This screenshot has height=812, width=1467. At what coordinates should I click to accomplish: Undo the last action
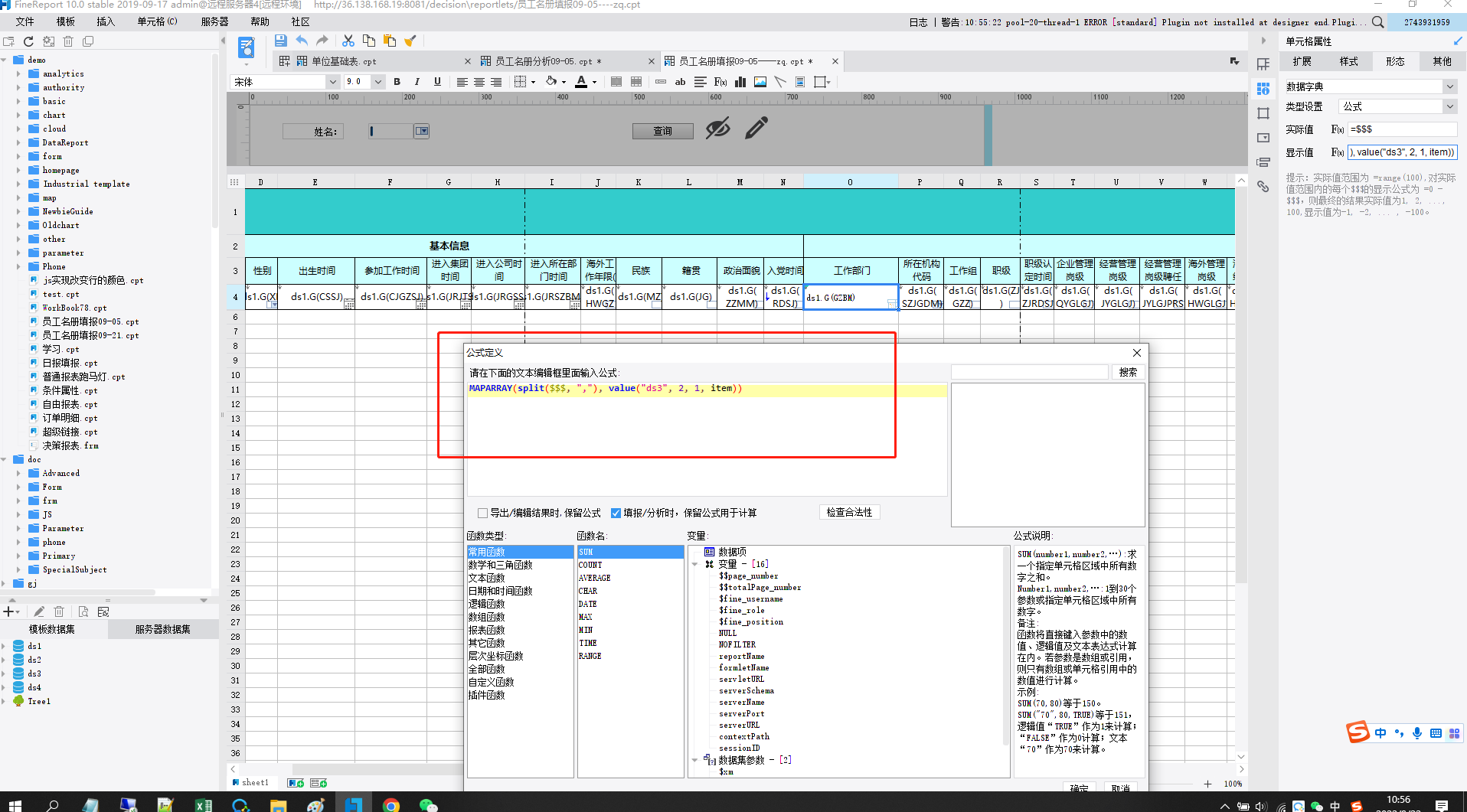click(302, 41)
